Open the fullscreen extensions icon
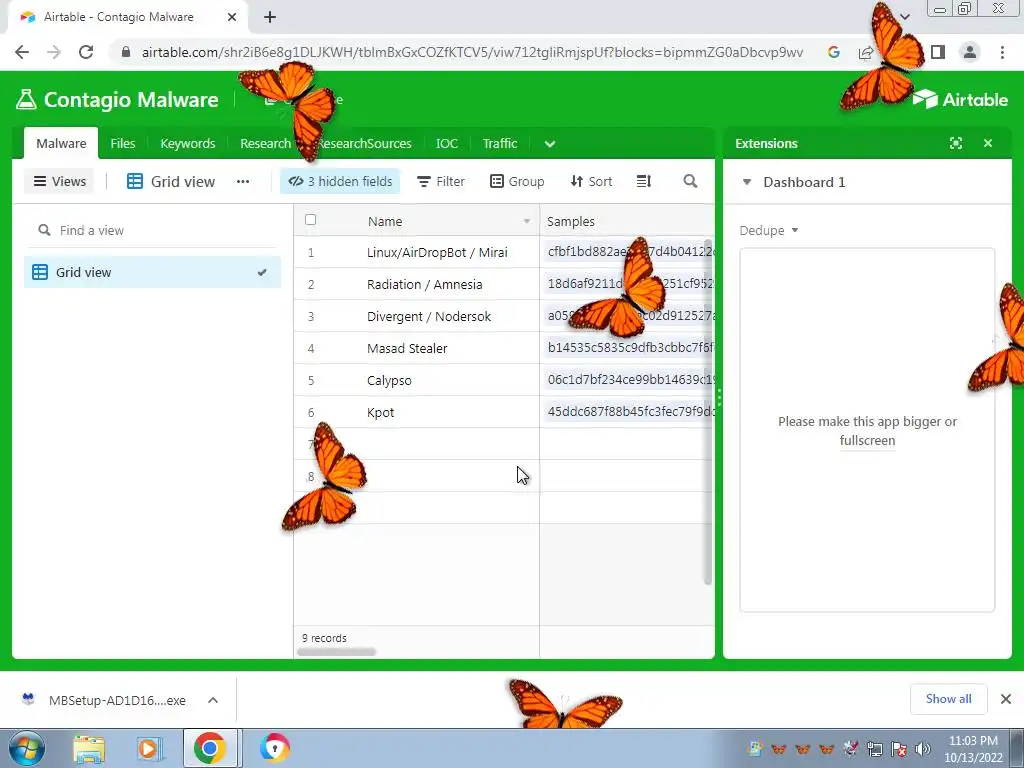 click(956, 143)
